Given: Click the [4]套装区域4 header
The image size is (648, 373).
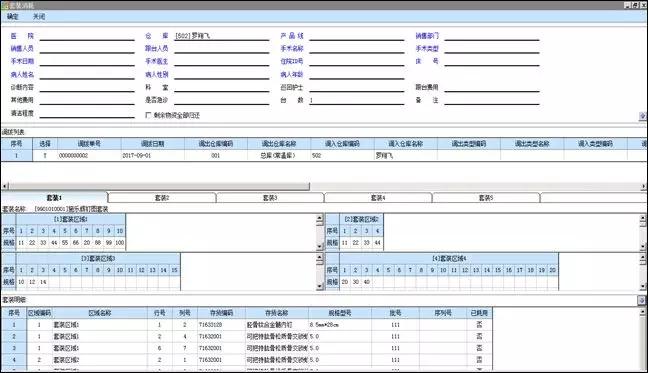Looking at the screenshot, I should coord(449,259).
